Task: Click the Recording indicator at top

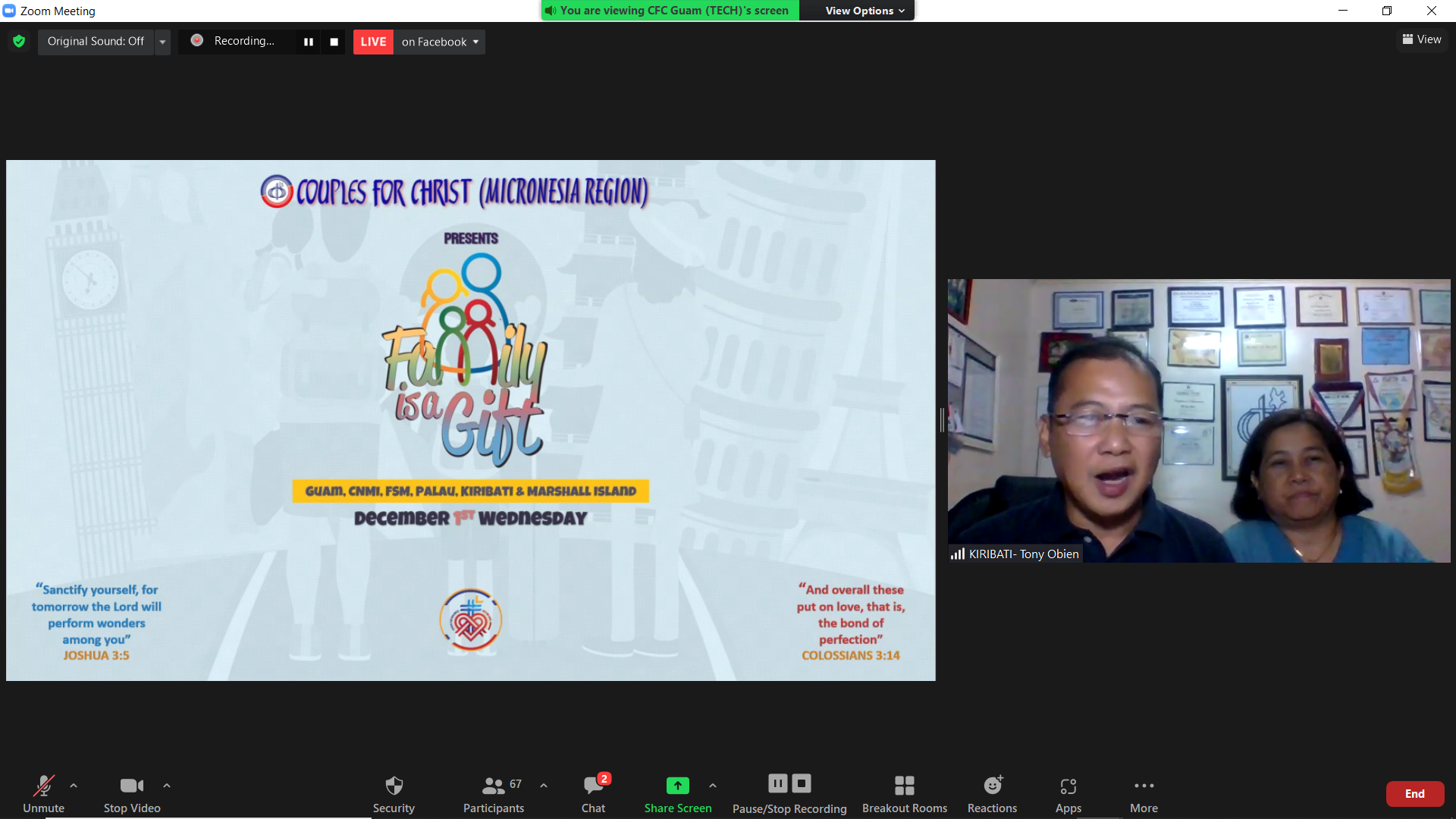Action: 235,41
